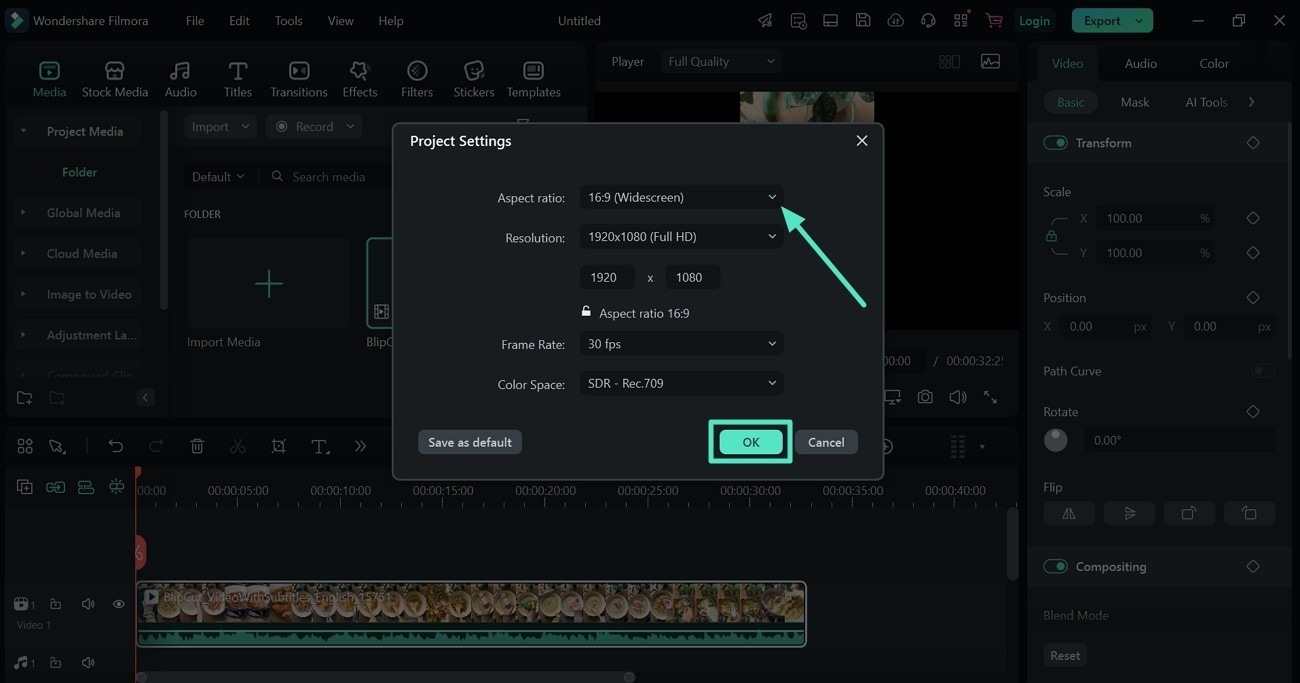
Task: Mute the Video 1 track speaker
Action: 88,604
